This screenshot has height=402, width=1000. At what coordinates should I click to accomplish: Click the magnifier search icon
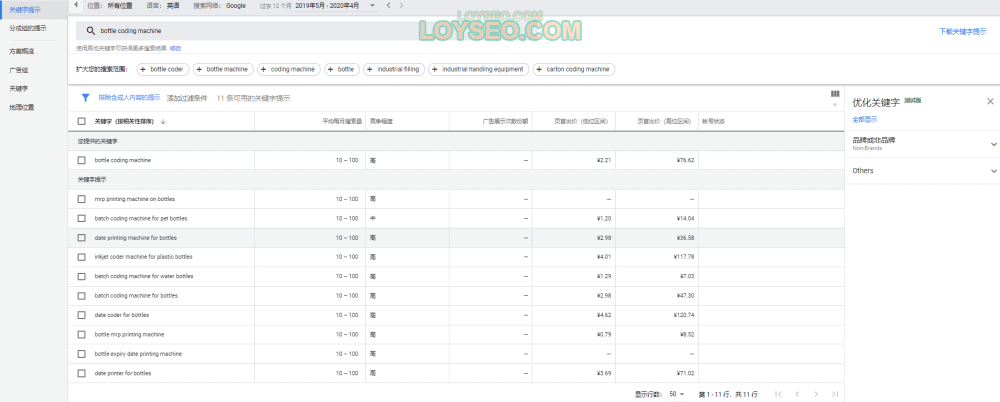pyautogui.click(x=91, y=31)
